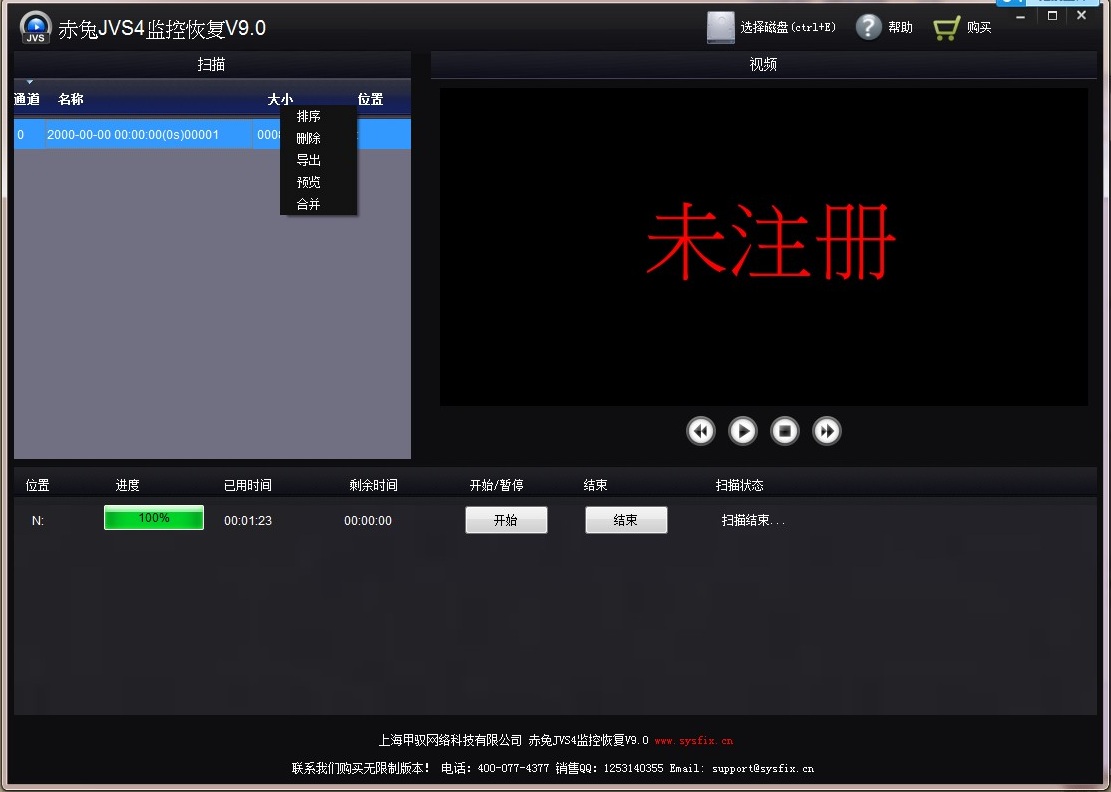Click the JVS app logo icon

click(x=35, y=28)
